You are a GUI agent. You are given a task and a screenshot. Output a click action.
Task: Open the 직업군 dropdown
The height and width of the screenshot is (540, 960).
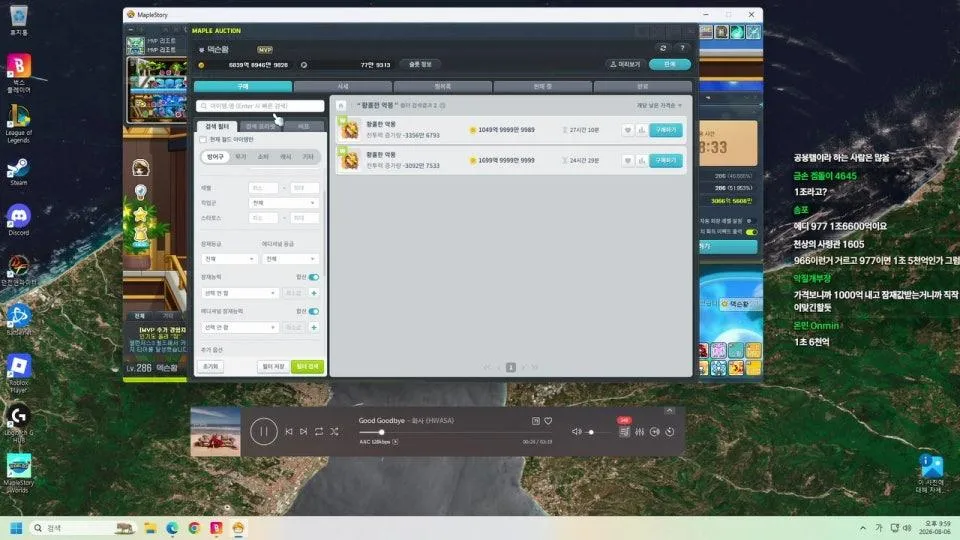[284, 203]
